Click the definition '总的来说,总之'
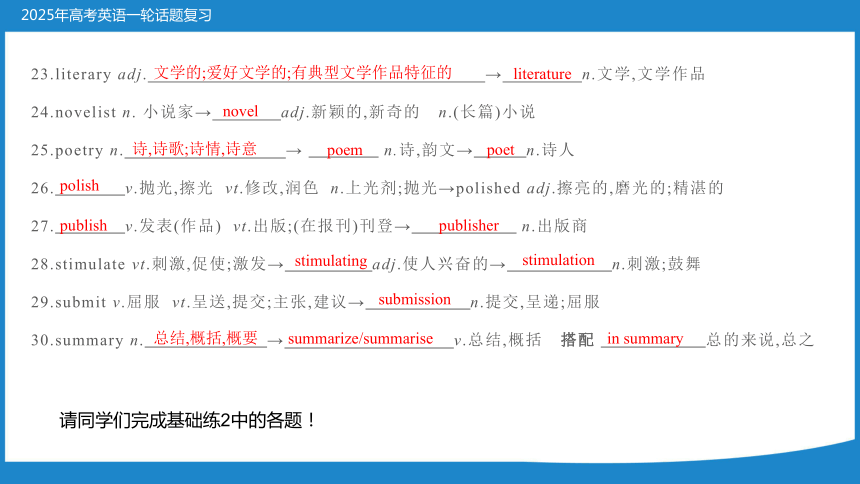 tap(760, 340)
